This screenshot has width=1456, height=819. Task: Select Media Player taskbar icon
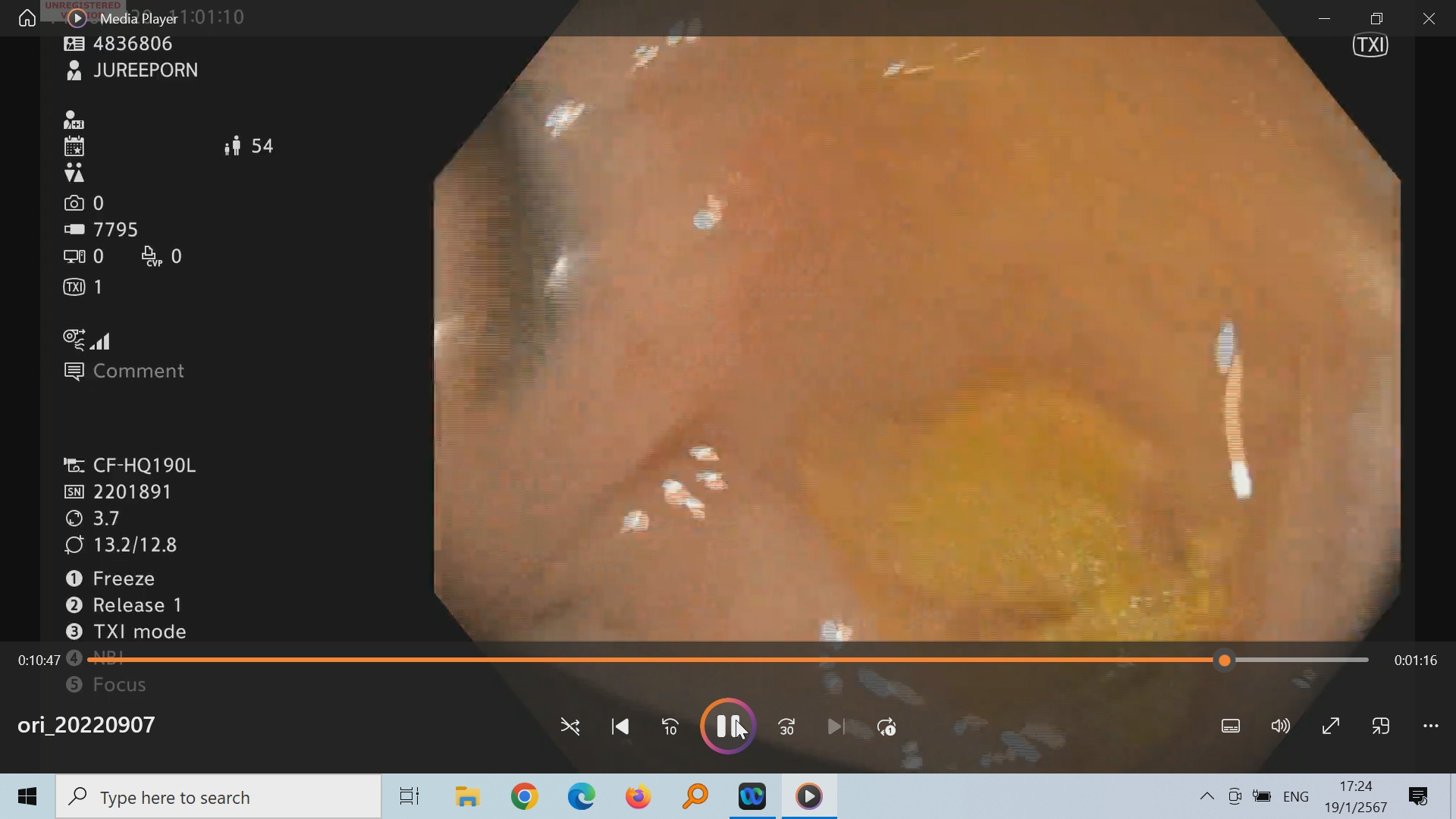pos(809,797)
